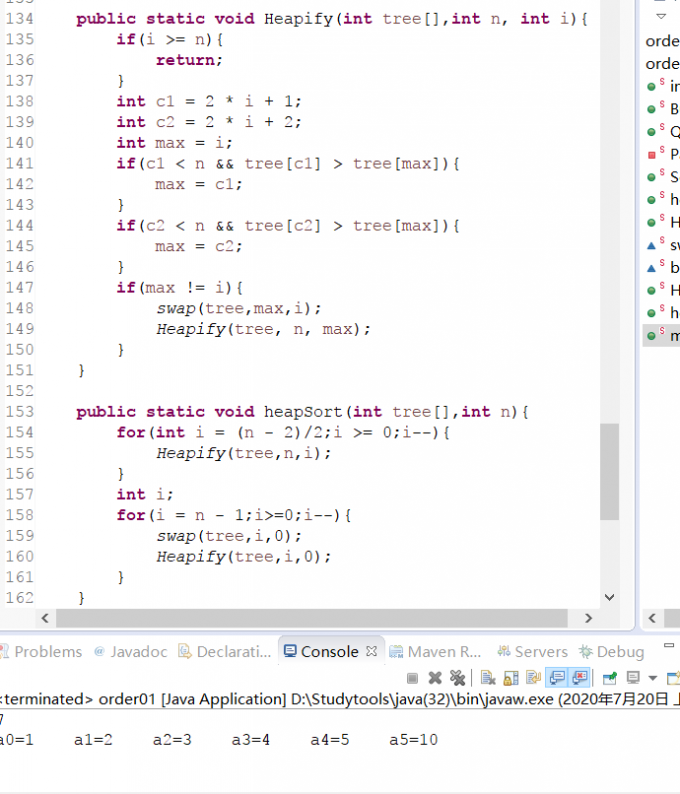Viewport: 680px width, 794px height.
Task: Click Remove Launch icon in console toolbar
Action: (435, 678)
